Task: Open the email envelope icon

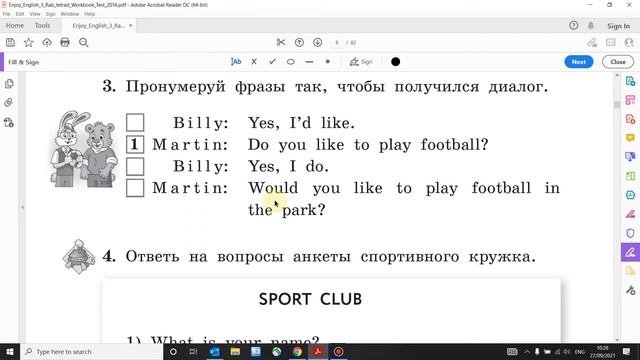Action: [611, 42]
